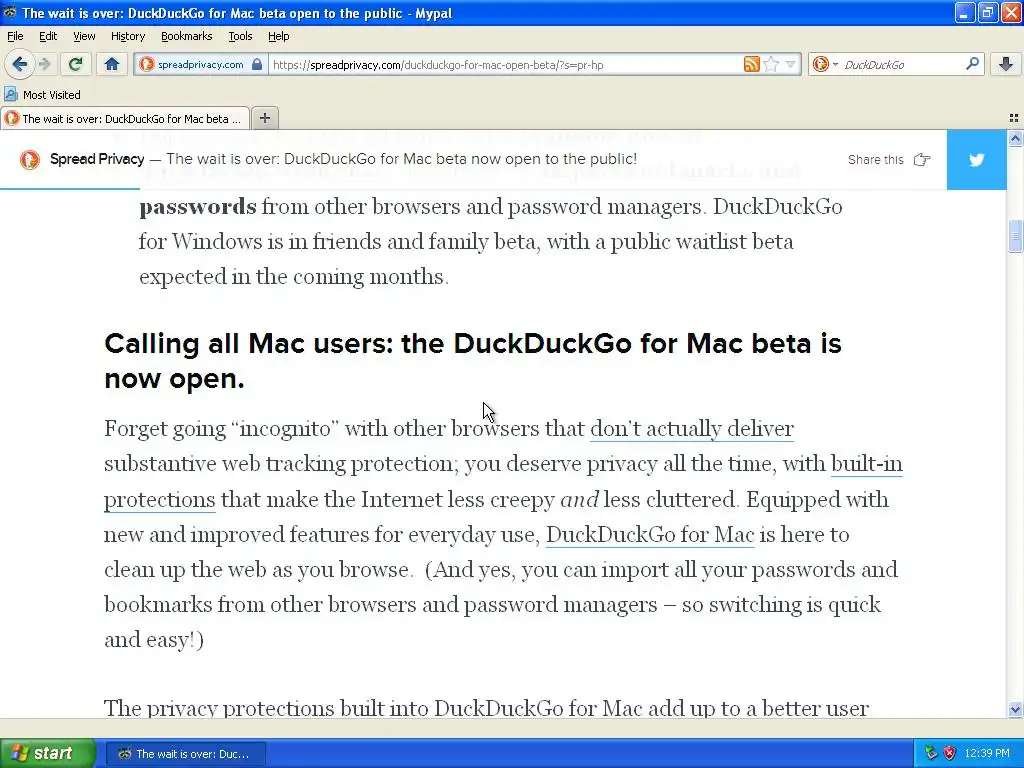This screenshot has height=768, width=1024.
Task: Open the home page button
Action: (x=112, y=64)
